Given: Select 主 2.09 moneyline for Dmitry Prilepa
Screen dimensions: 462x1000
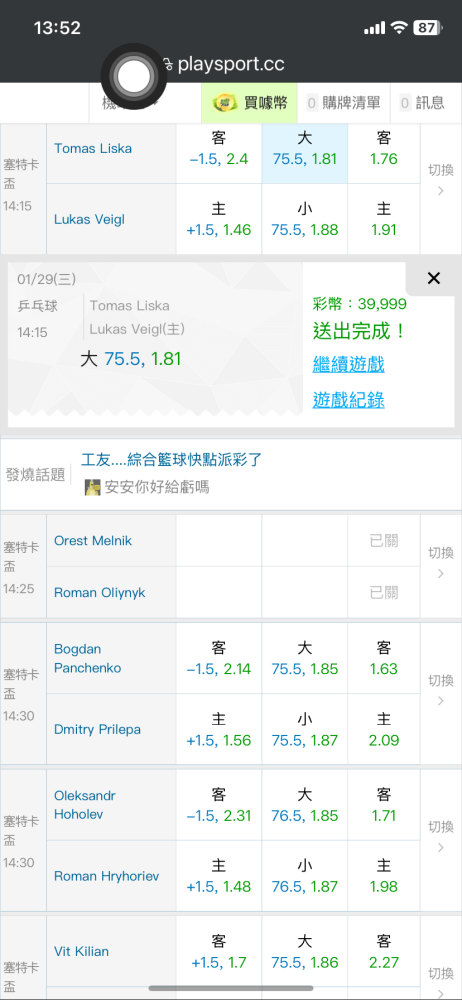Looking at the screenshot, I should (384, 730).
